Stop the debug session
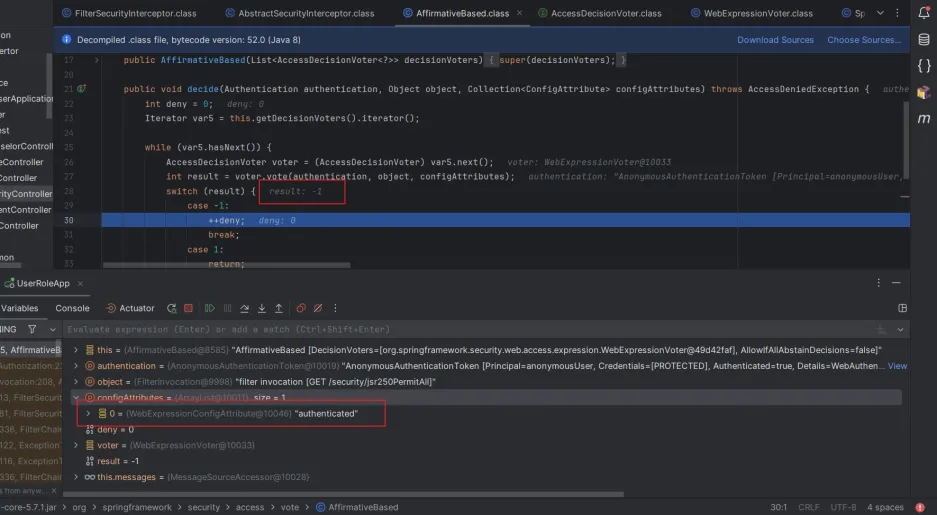The width and height of the screenshot is (937, 515). (188, 308)
